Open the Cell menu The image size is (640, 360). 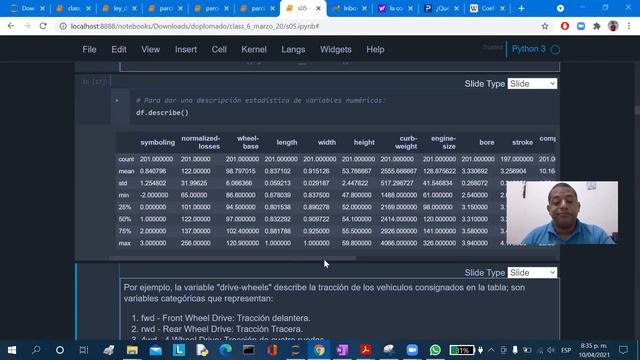click(219, 49)
